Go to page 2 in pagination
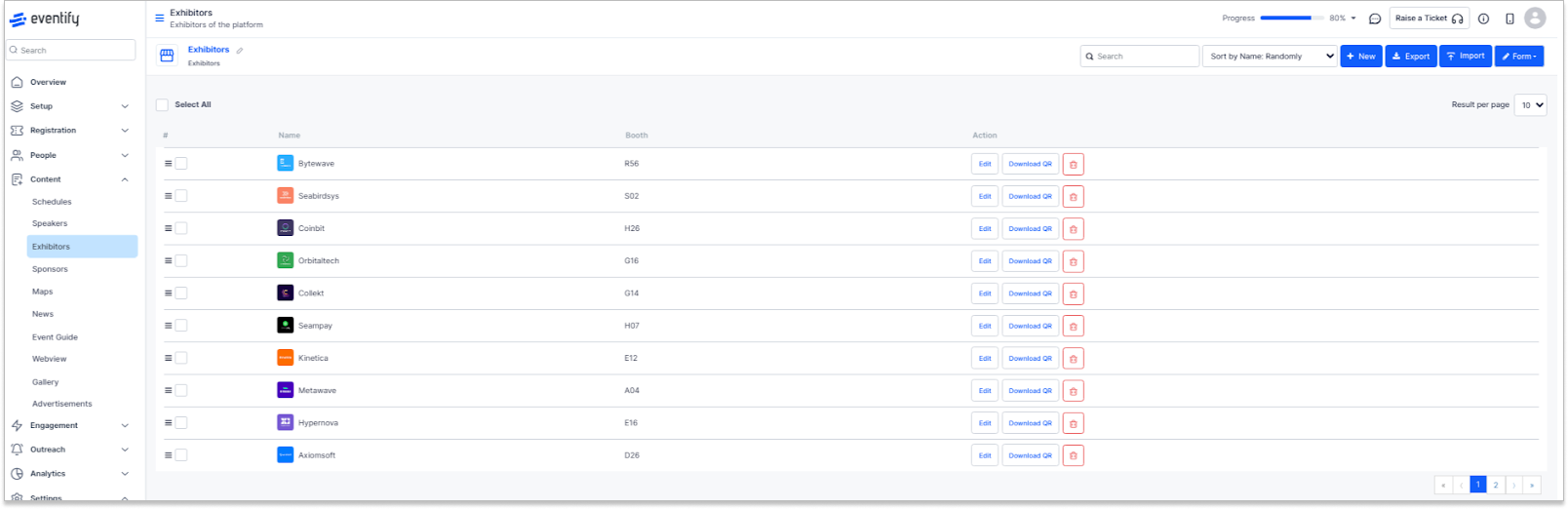Image resolution: width=1568 pixels, height=509 pixels. (x=1496, y=485)
